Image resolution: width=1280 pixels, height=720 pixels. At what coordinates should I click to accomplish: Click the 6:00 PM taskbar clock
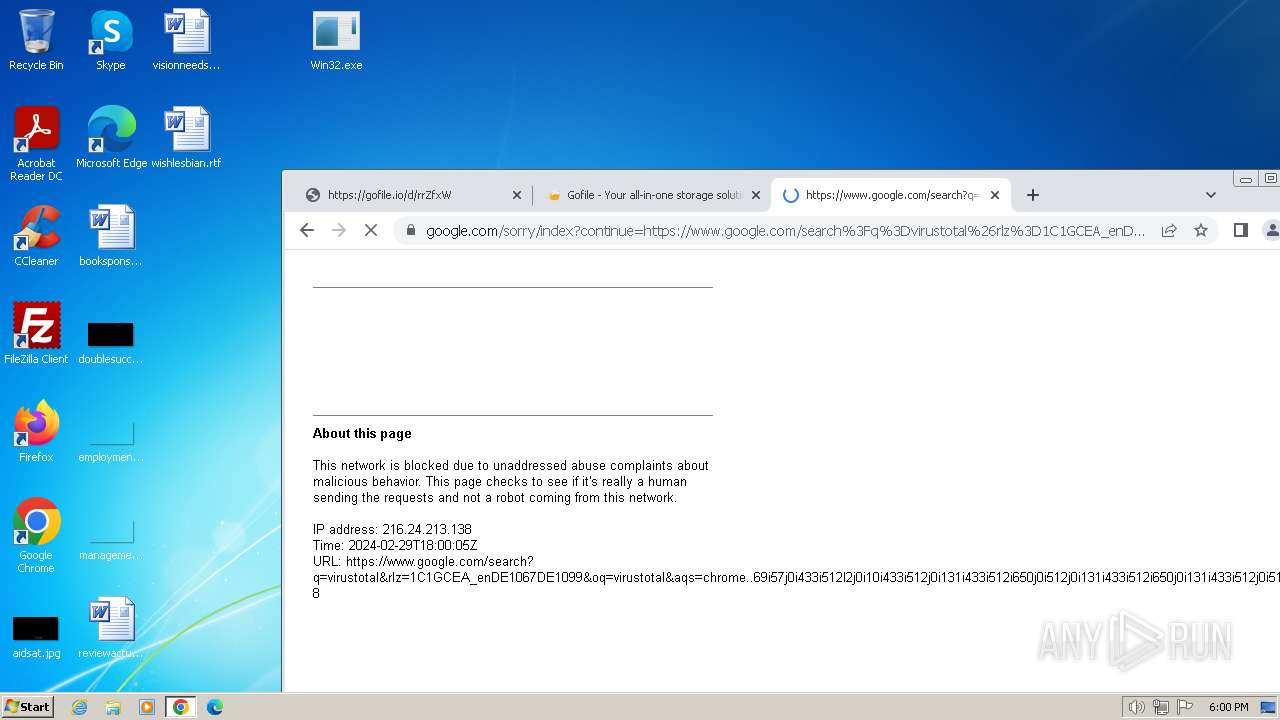[x=1228, y=707]
